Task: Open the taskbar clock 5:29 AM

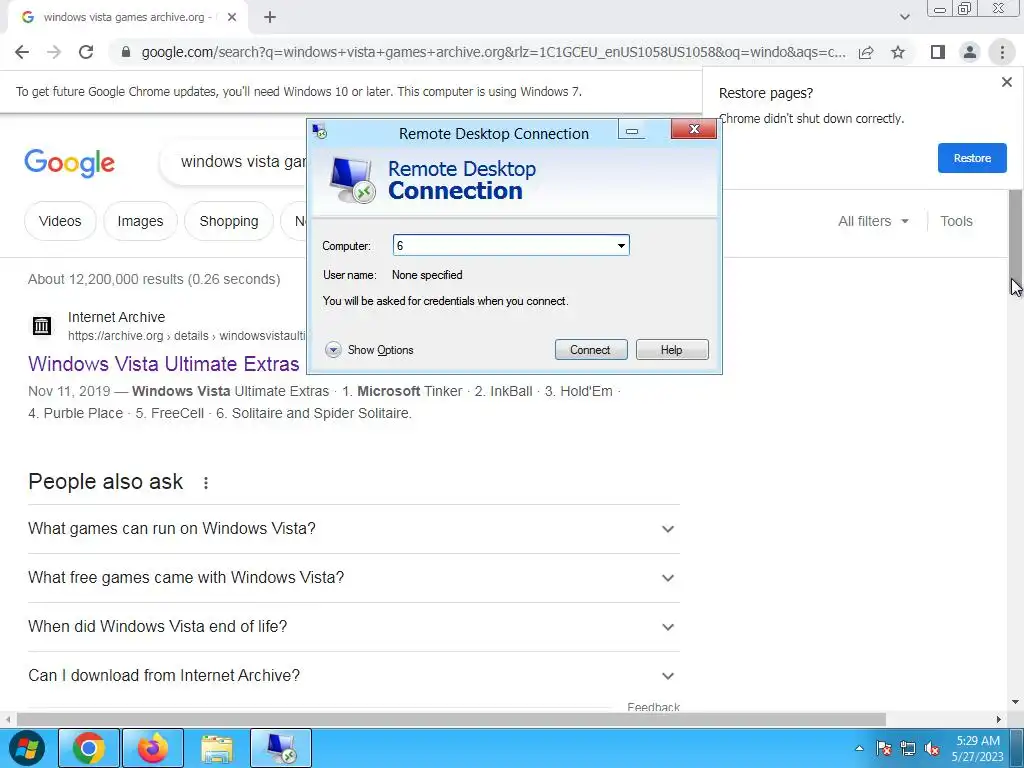Action: pos(978,748)
